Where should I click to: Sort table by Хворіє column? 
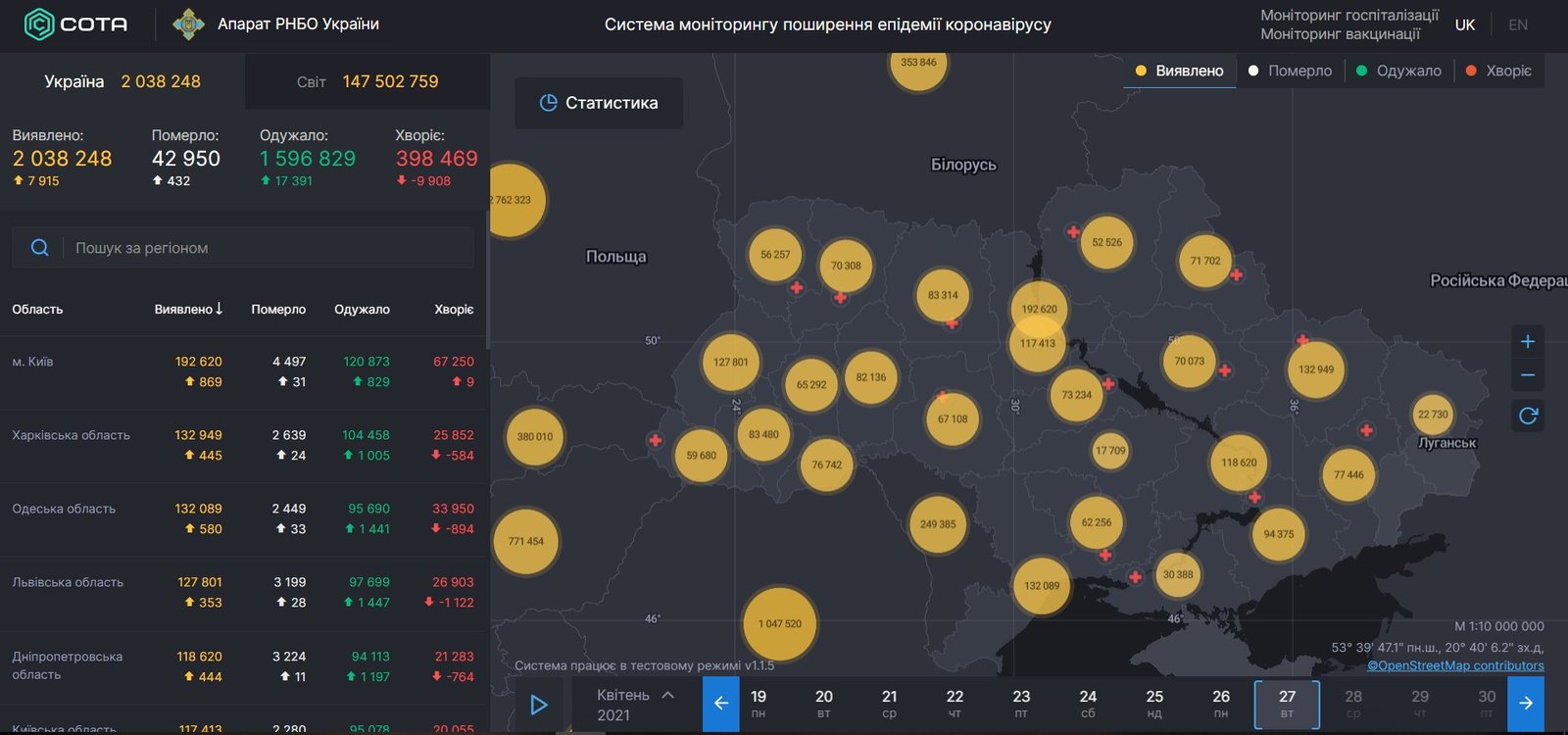coord(454,309)
